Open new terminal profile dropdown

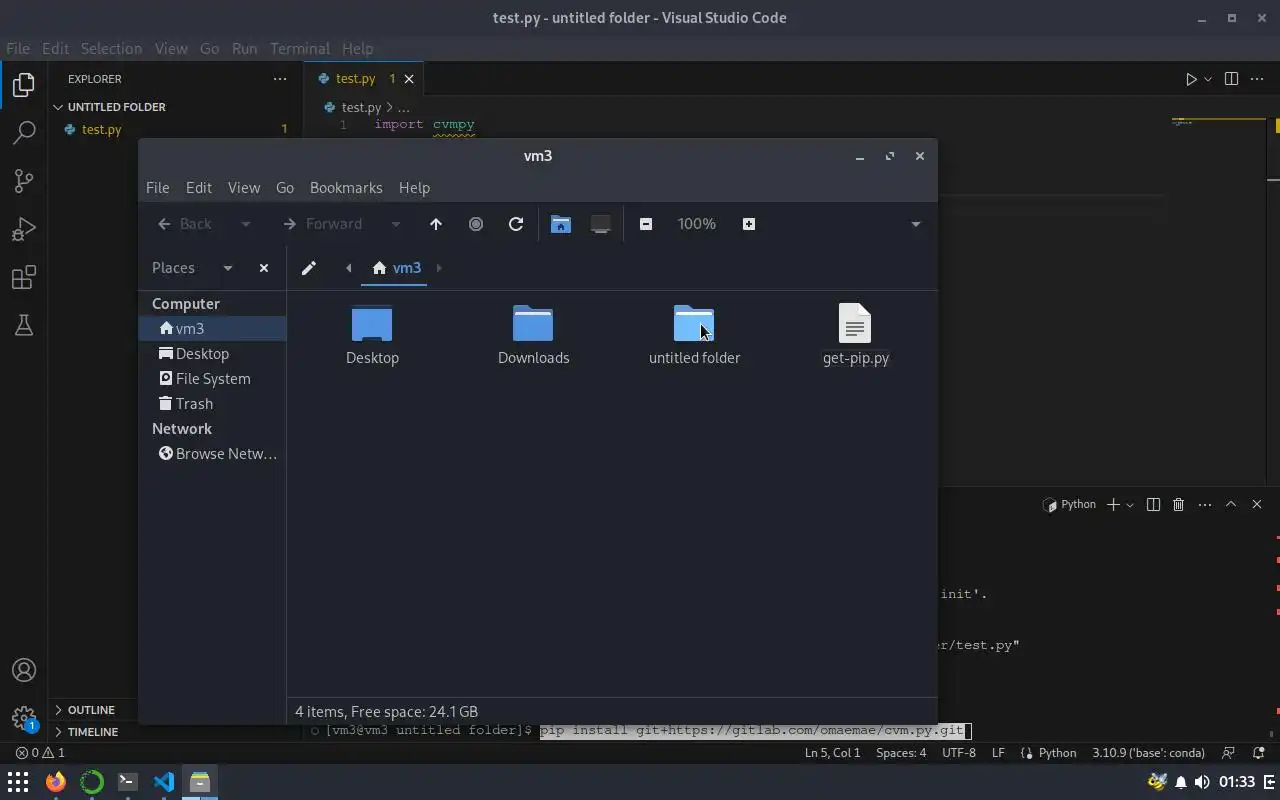click(1130, 505)
